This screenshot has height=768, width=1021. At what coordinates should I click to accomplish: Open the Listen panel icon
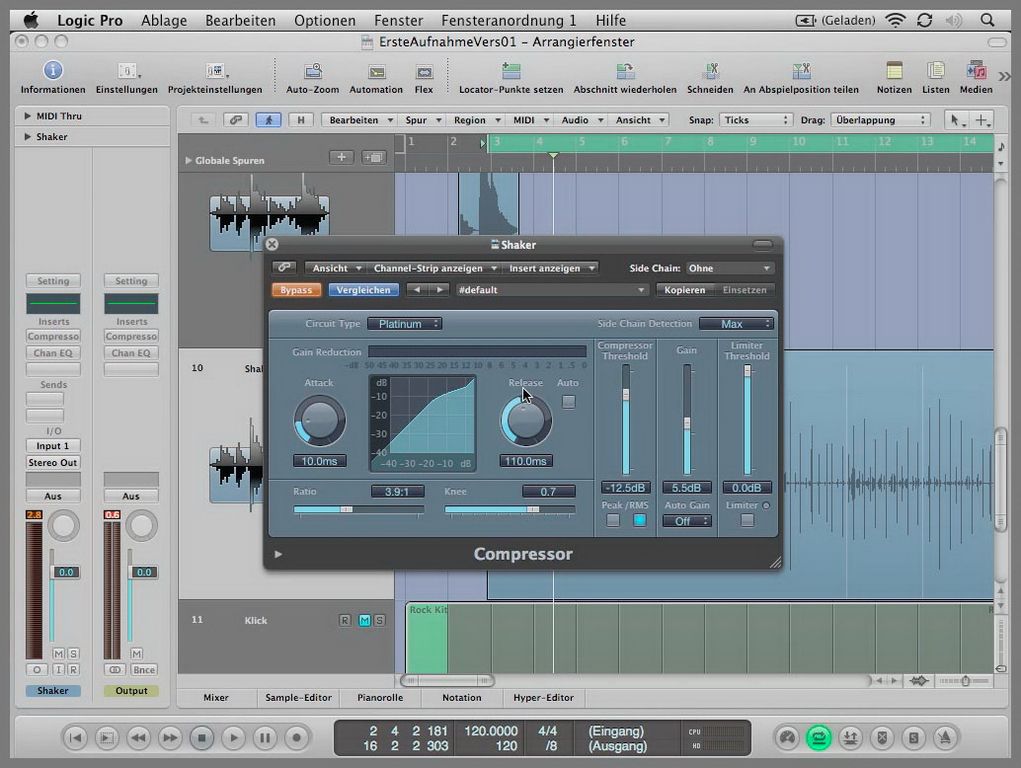point(936,70)
